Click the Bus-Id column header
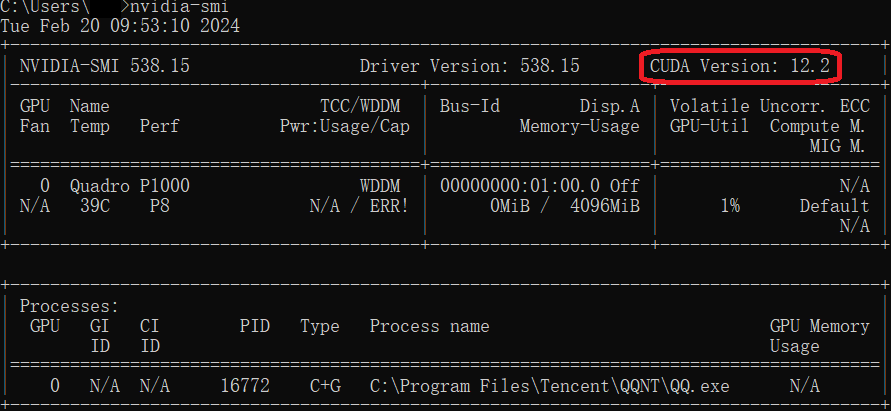Screen dimensions: 891x411 coord(469,106)
